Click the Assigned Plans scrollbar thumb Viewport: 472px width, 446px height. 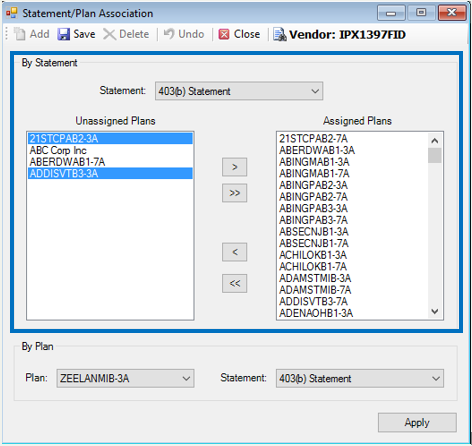click(x=435, y=156)
